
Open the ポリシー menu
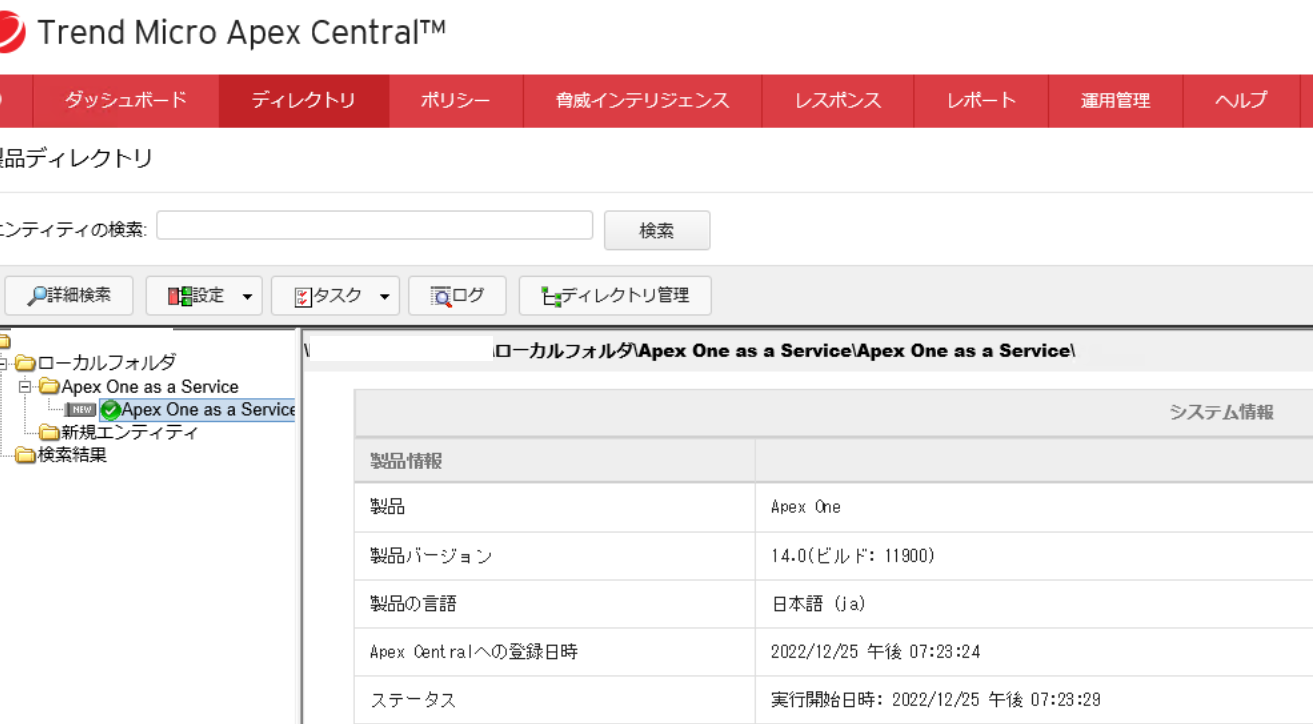(455, 100)
